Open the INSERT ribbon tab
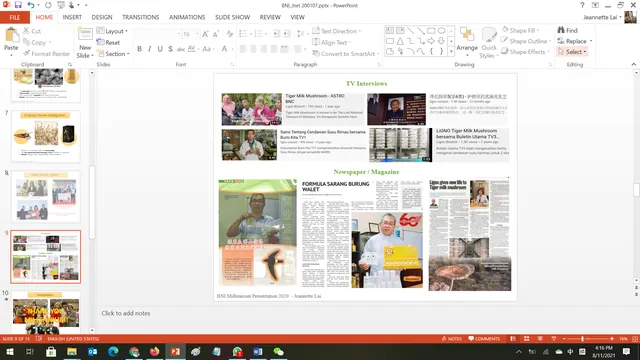Viewport: 640px width, 360px height. pyautogui.click(x=72, y=17)
